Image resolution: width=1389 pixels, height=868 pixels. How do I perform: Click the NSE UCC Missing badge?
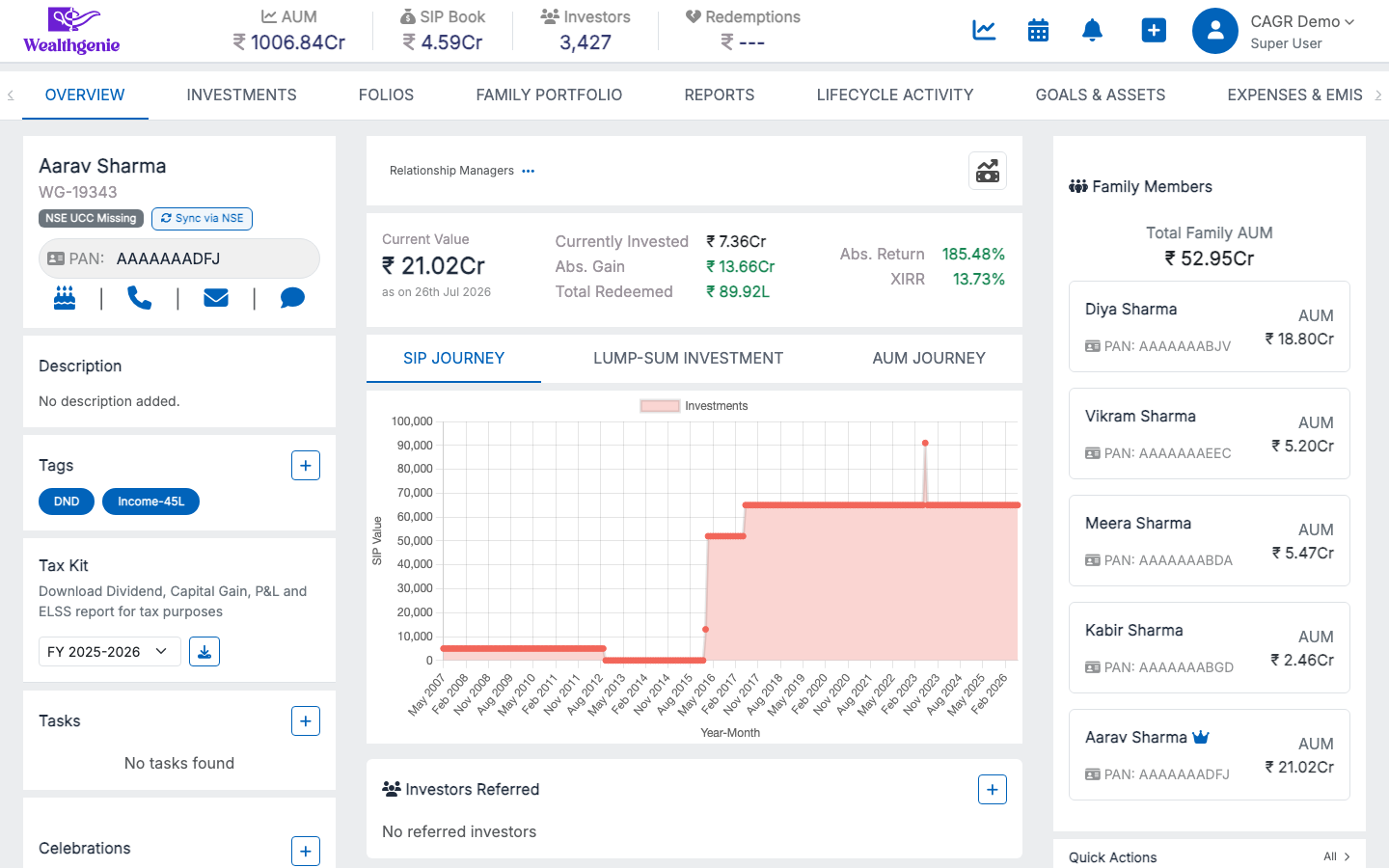91,219
